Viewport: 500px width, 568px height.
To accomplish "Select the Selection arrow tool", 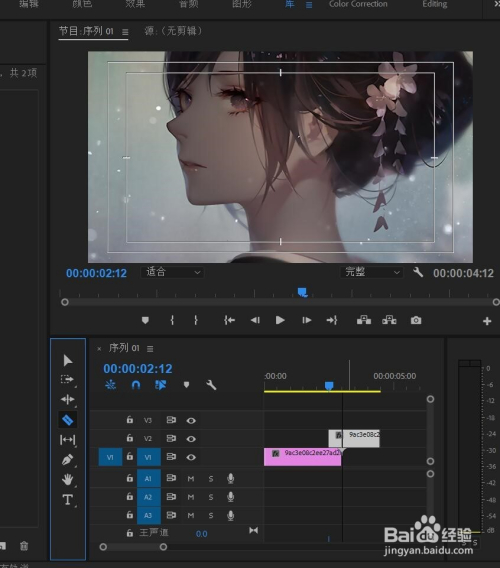I will point(68,360).
